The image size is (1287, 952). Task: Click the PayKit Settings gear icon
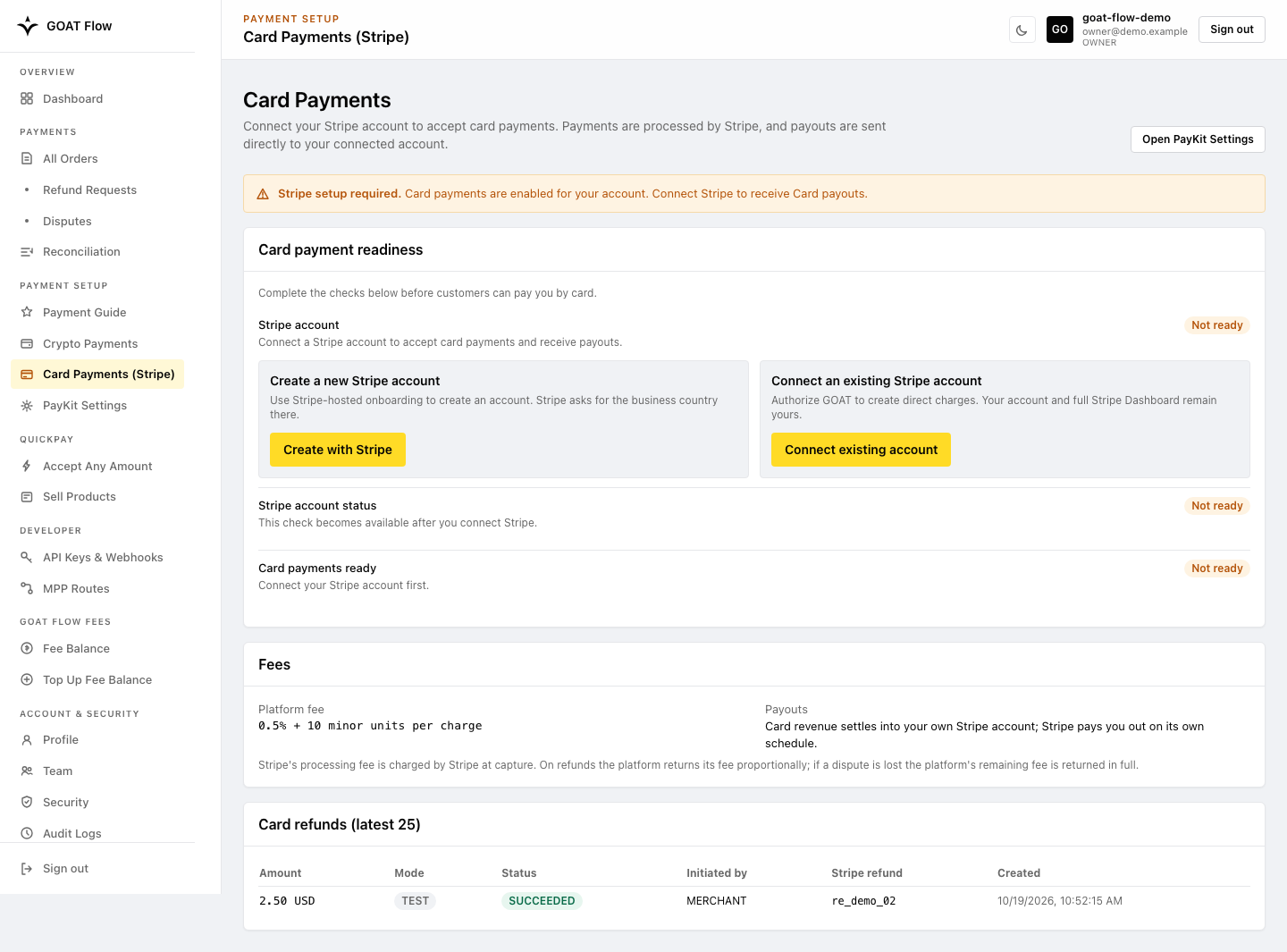pyautogui.click(x=27, y=406)
